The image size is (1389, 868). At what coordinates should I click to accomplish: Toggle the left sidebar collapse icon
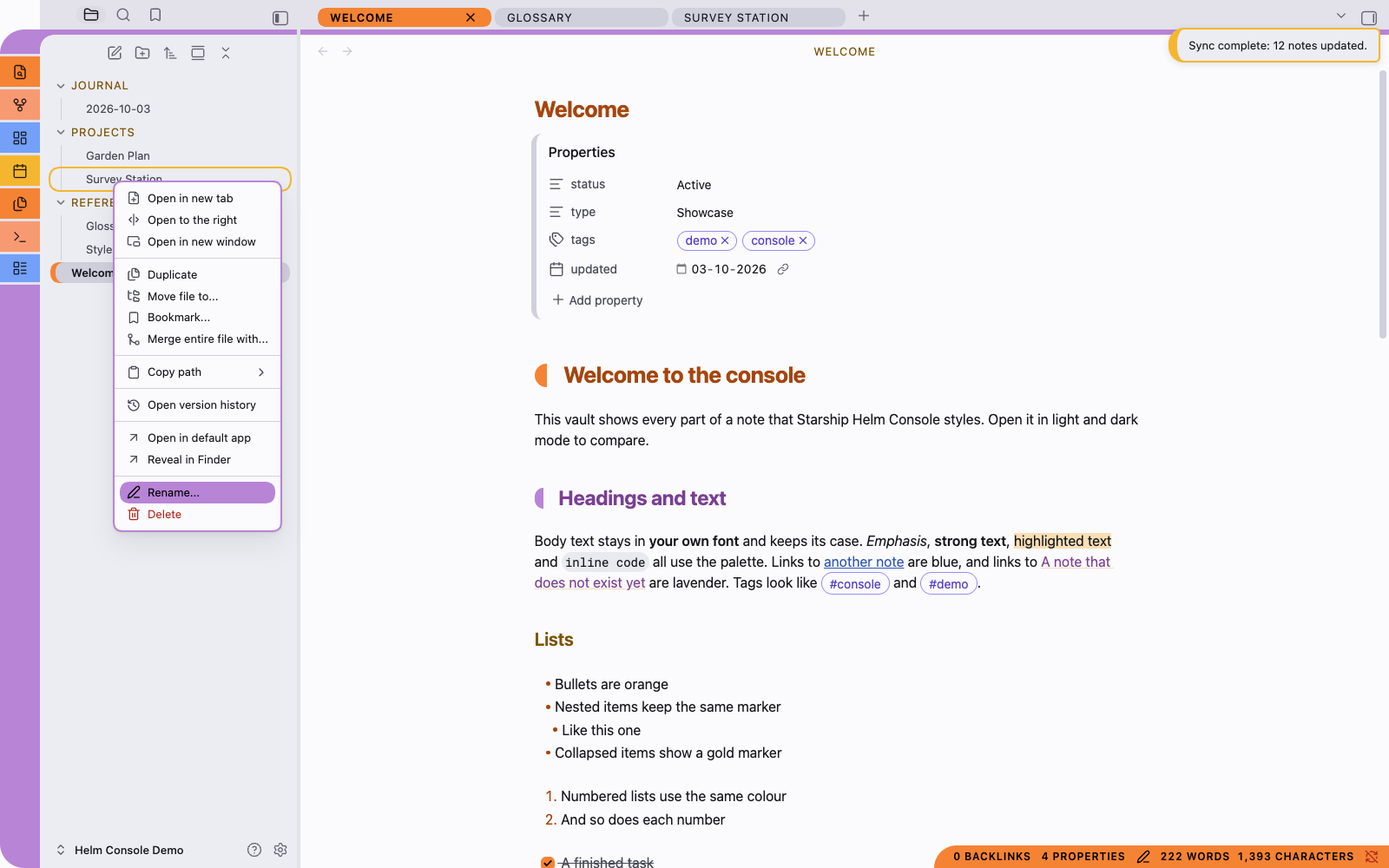point(280,17)
